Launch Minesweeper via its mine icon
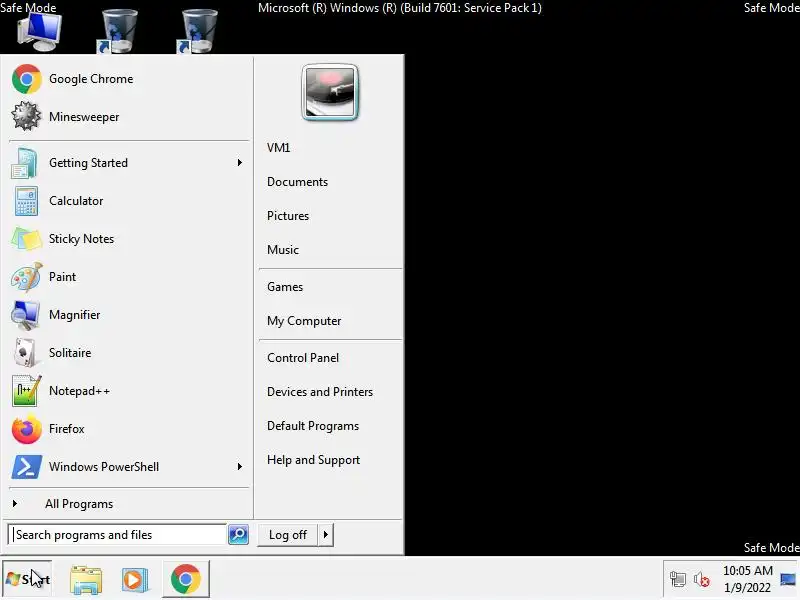Screen dimensions: 800x600 (x=27, y=117)
